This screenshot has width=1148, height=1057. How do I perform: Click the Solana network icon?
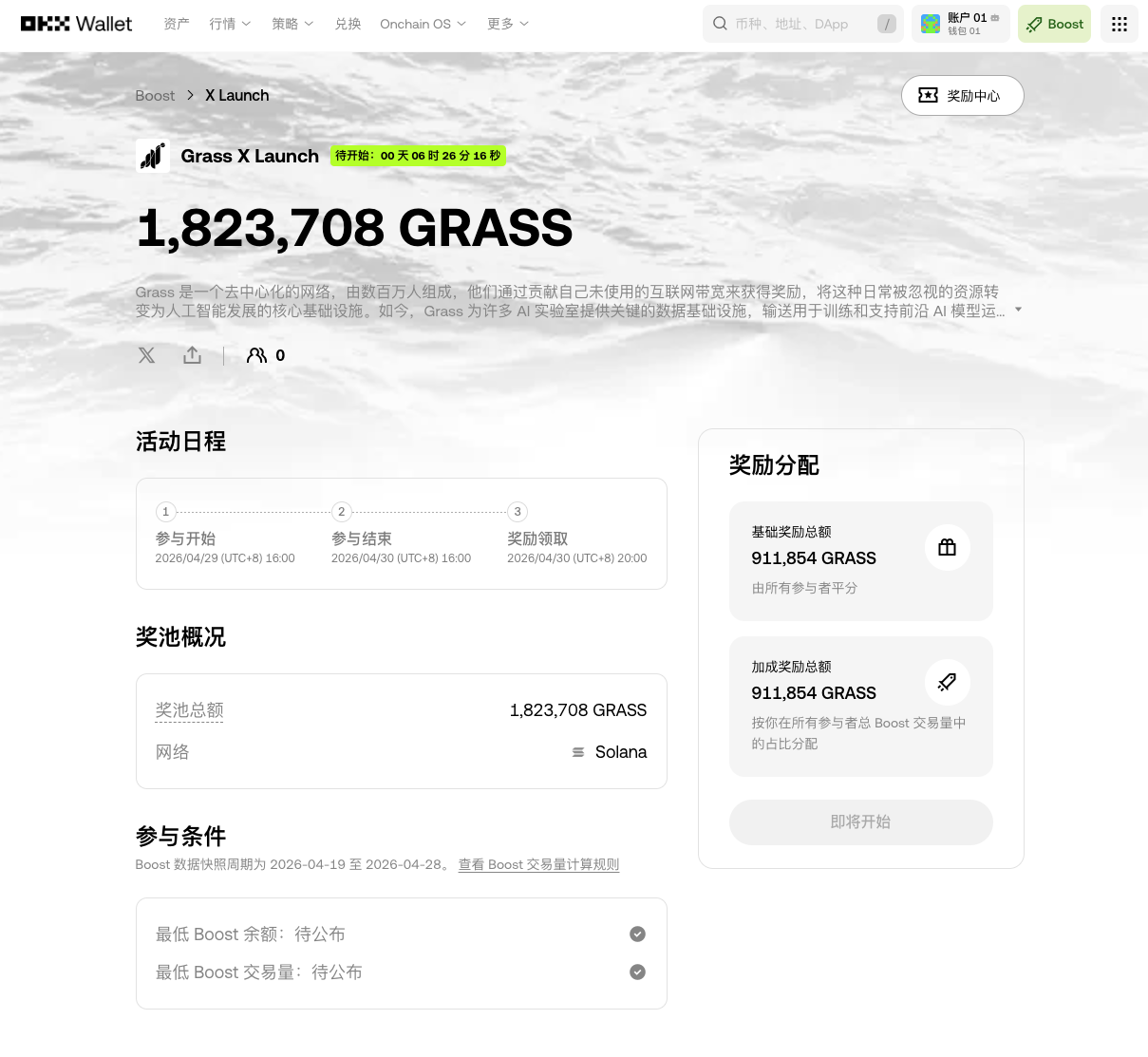pyautogui.click(x=577, y=751)
